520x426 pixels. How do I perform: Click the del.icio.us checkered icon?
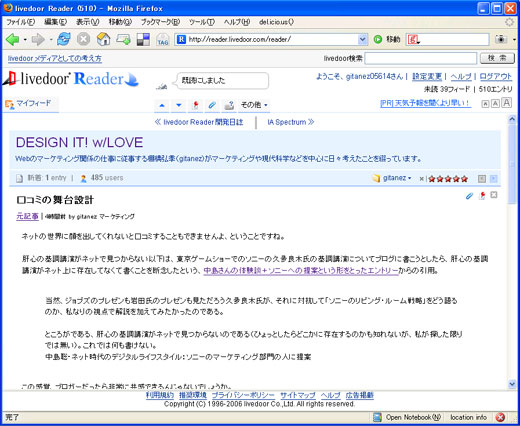coord(143,39)
